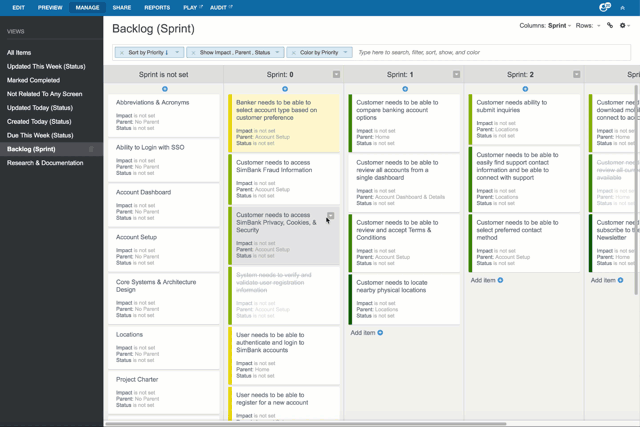Open the SHARE tab

click(x=122, y=7)
